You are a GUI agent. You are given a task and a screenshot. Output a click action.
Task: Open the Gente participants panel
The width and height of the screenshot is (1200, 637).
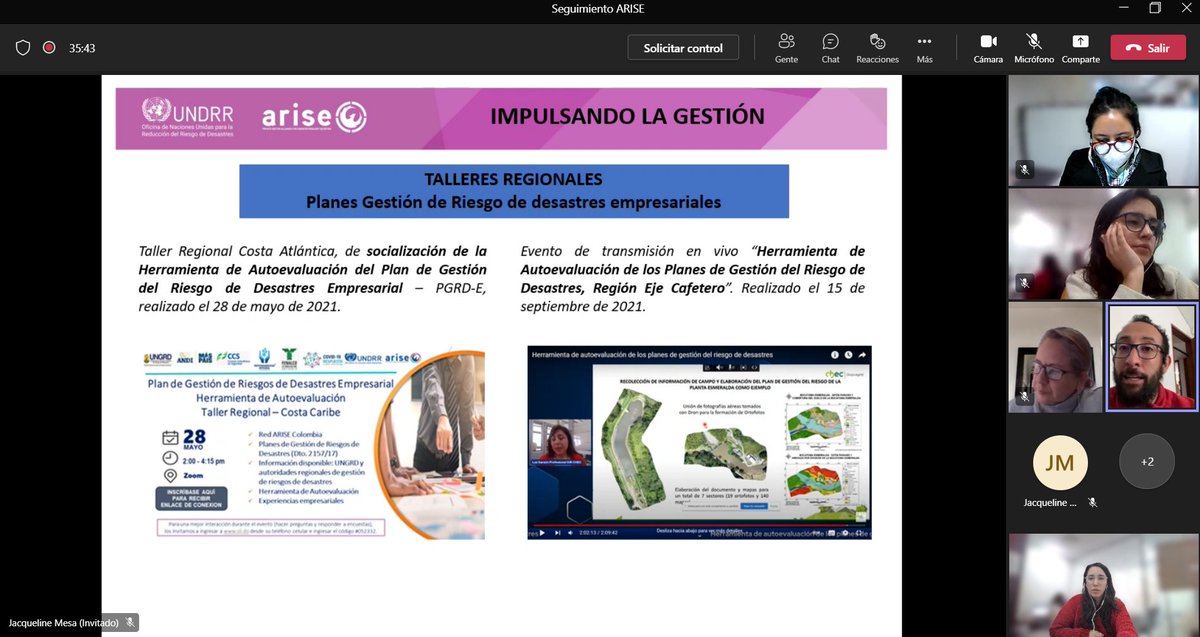pyautogui.click(x=786, y=47)
